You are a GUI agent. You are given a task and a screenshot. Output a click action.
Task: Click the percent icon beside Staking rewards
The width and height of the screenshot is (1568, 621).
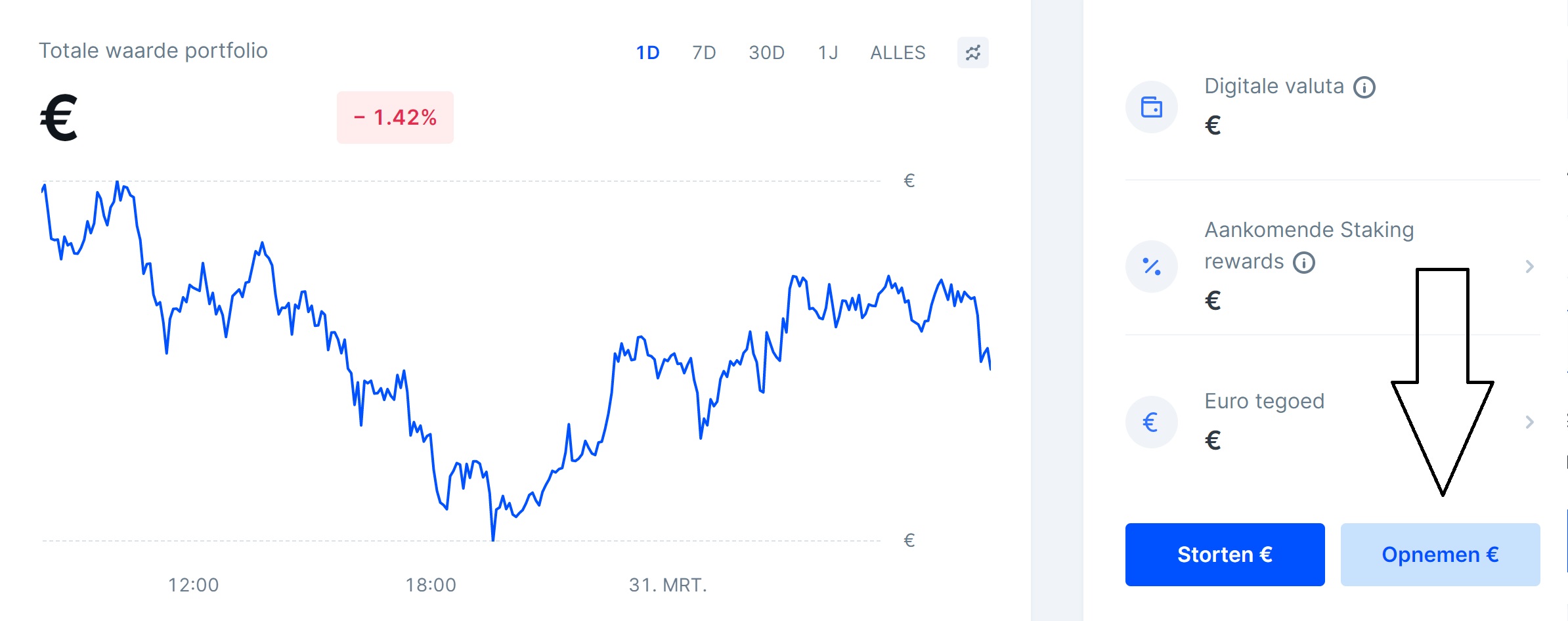[1152, 266]
